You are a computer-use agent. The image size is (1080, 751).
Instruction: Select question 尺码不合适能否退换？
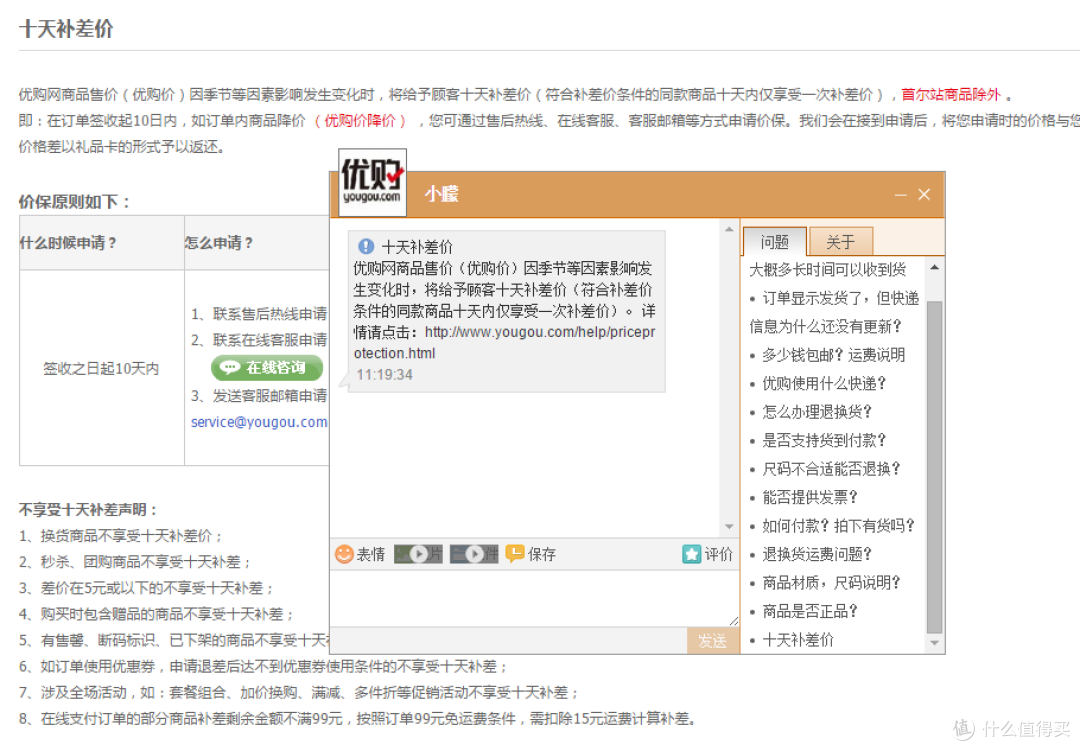tap(831, 469)
